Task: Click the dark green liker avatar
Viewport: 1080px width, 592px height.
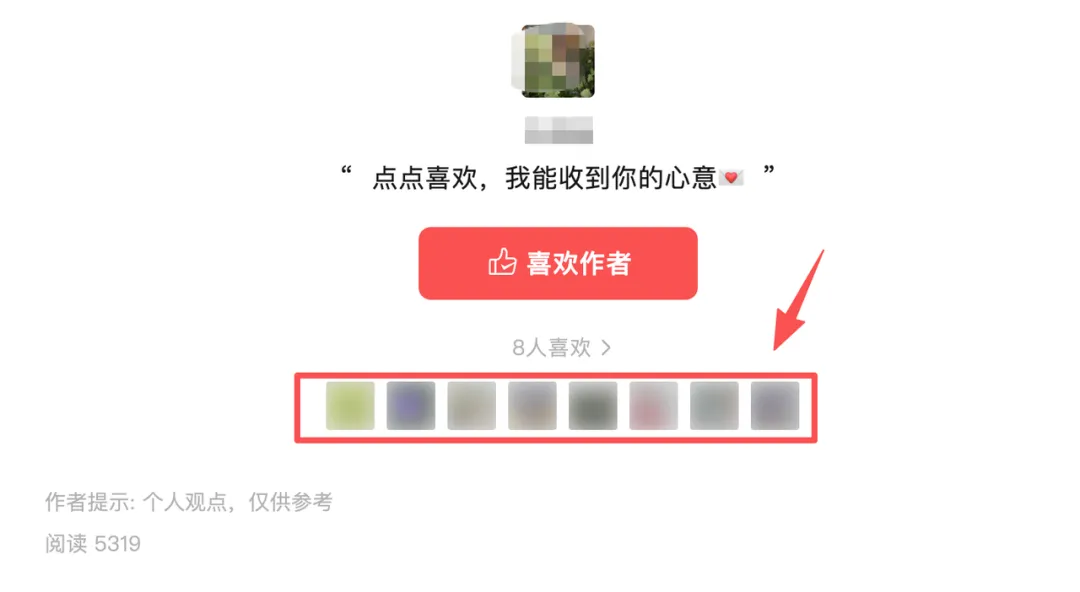Action: [593, 406]
